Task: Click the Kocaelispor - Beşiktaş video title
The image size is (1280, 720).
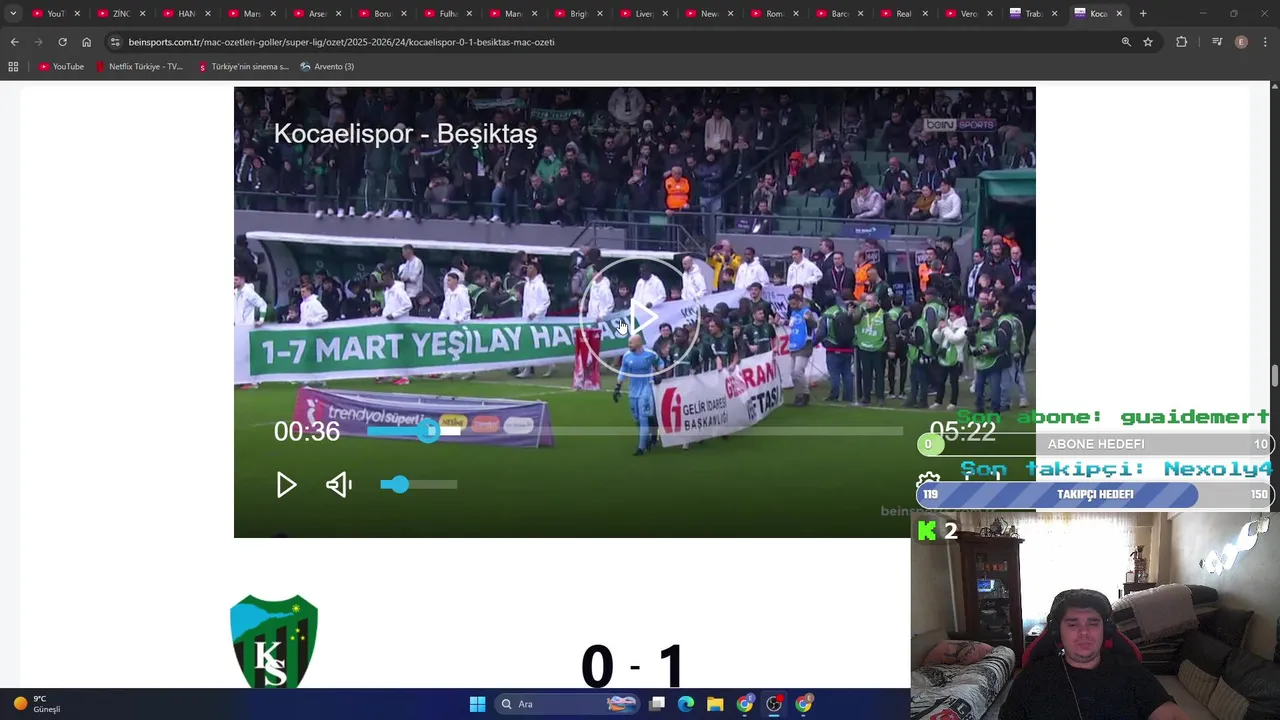Action: [405, 134]
